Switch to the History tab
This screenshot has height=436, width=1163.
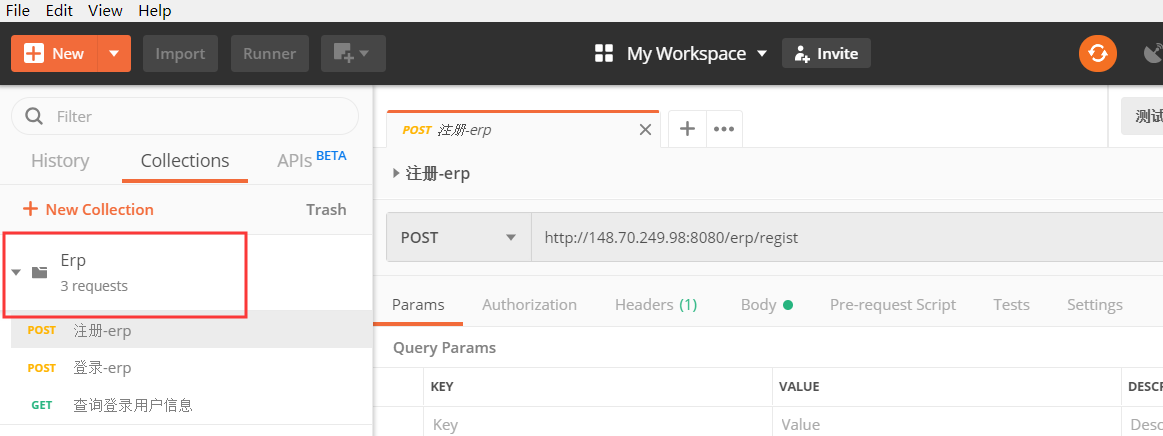60,161
